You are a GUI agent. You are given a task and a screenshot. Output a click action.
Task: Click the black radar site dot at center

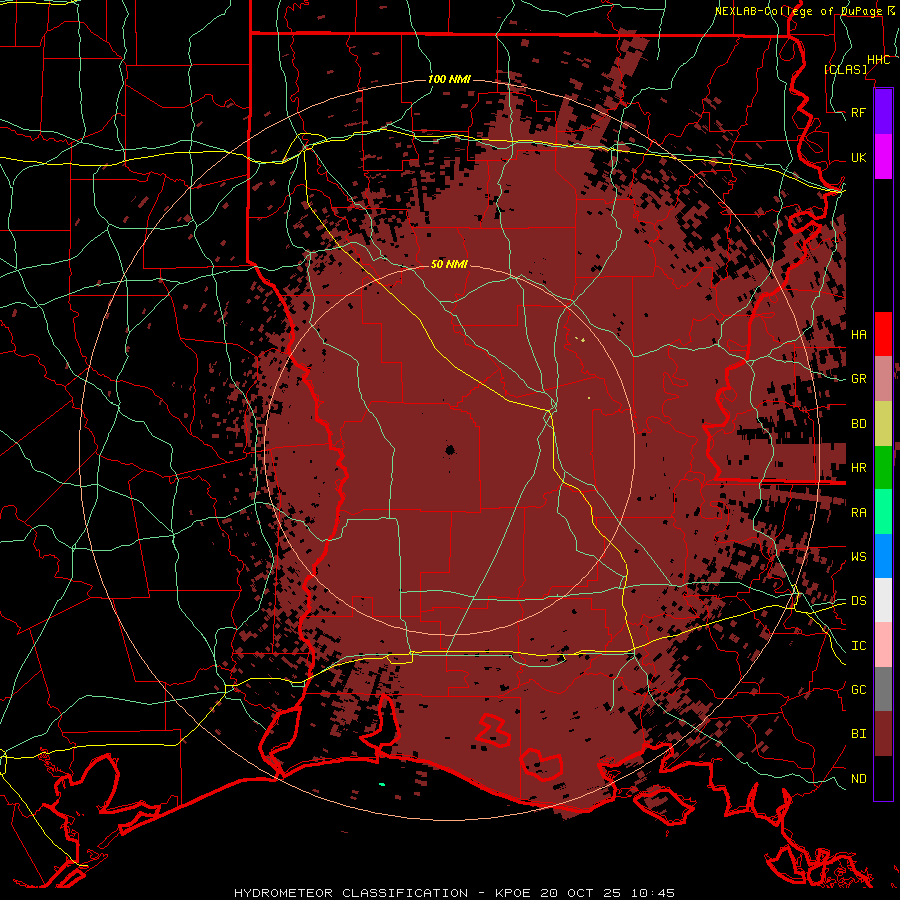[449, 450]
